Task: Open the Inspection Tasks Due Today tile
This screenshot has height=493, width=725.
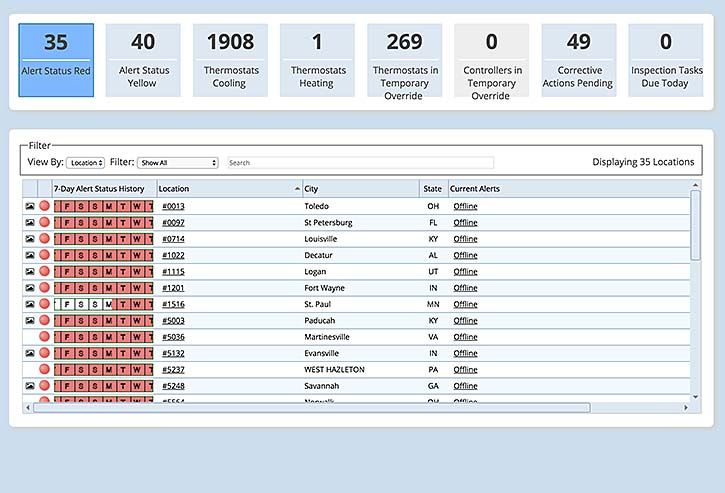Action: [x=666, y=60]
